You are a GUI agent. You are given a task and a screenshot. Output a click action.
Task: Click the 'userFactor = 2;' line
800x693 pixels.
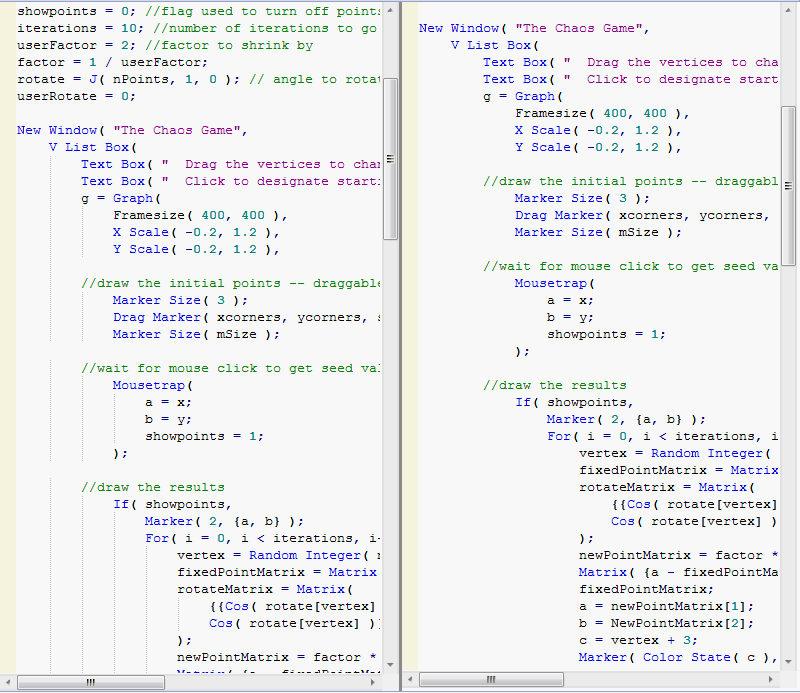[x=76, y=45]
